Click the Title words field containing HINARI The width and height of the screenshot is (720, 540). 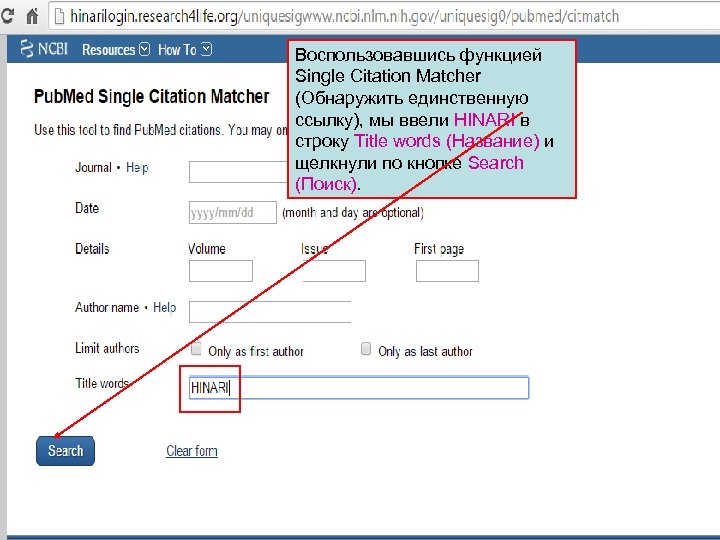tap(359, 388)
